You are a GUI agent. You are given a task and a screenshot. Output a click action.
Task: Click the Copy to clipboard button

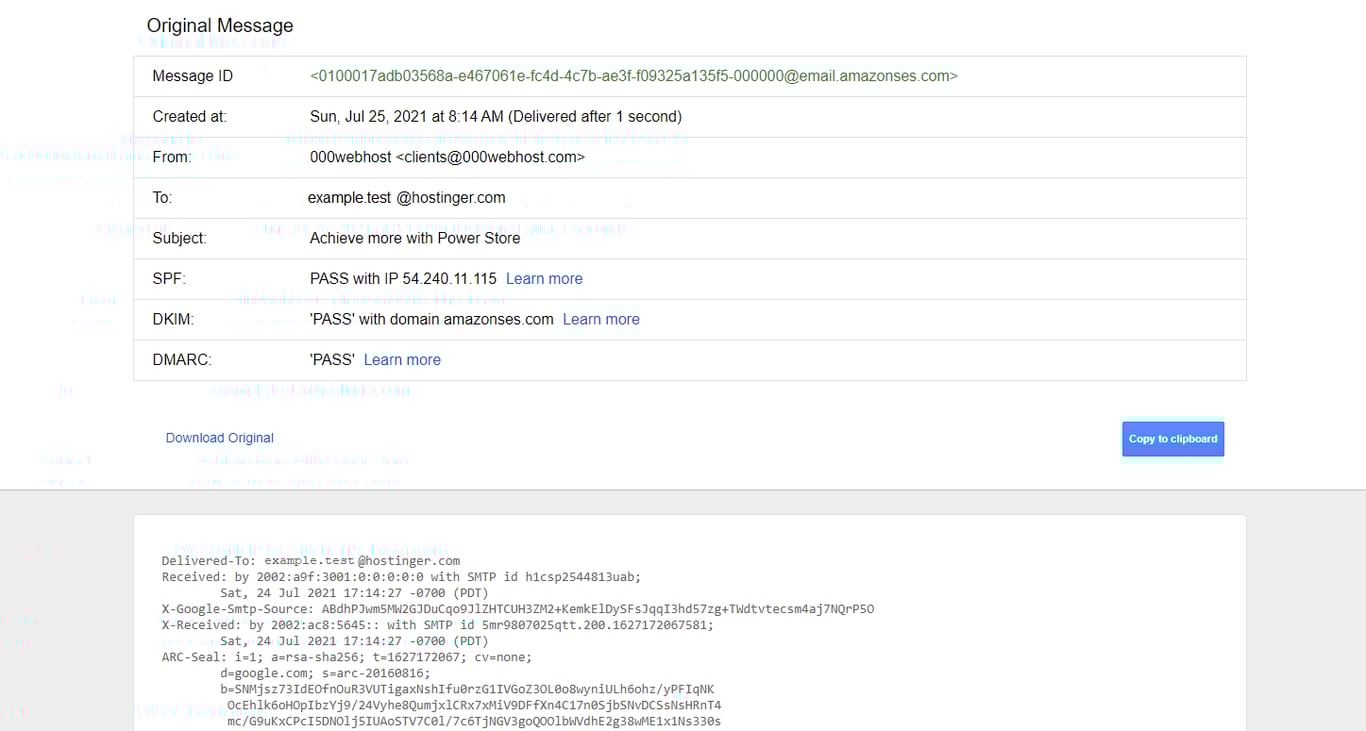[1172, 438]
